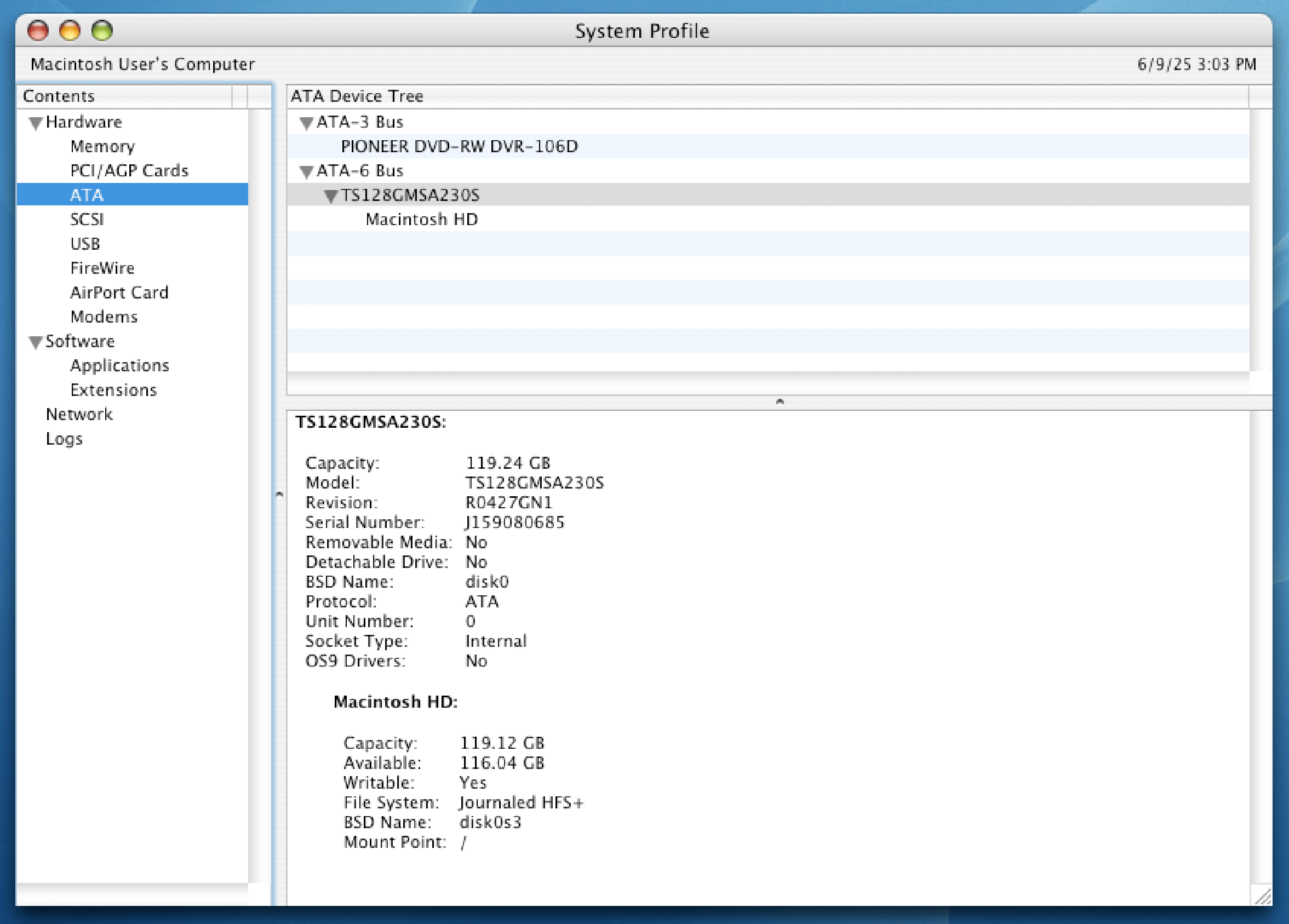Collapse the Software section in Contents
Image resolution: width=1289 pixels, height=924 pixels.
[x=36, y=342]
